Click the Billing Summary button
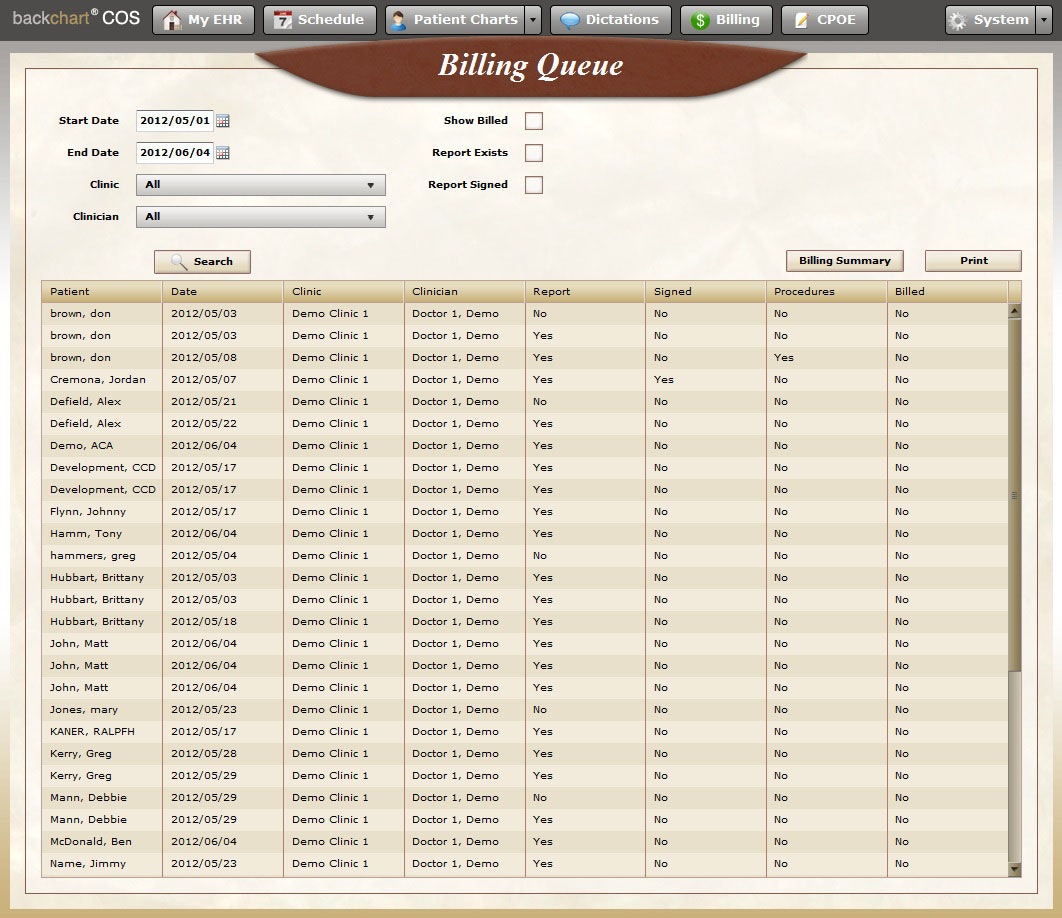The height and width of the screenshot is (918, 1062). point(843,260)
